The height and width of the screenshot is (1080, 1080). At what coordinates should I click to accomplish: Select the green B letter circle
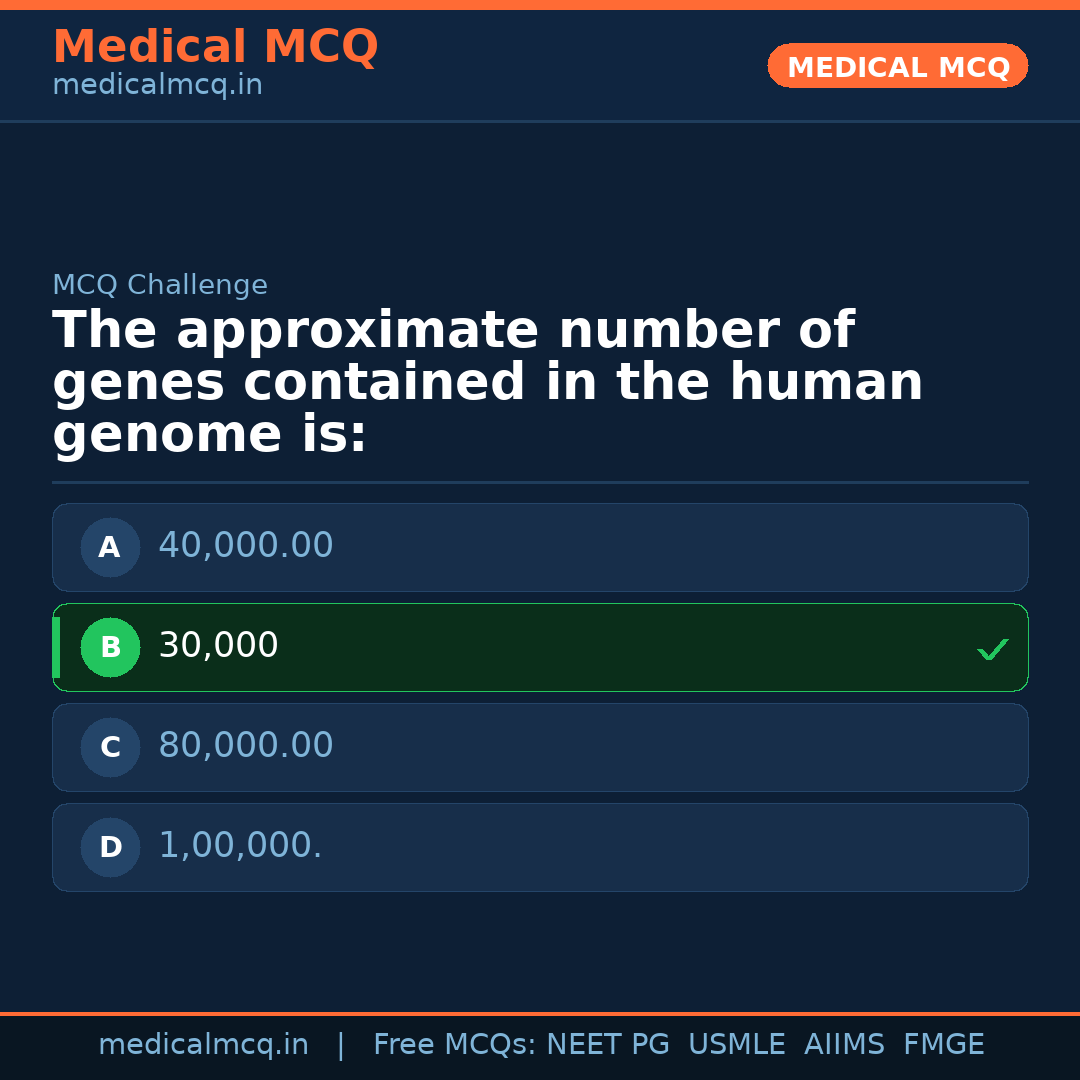[110, 647]
